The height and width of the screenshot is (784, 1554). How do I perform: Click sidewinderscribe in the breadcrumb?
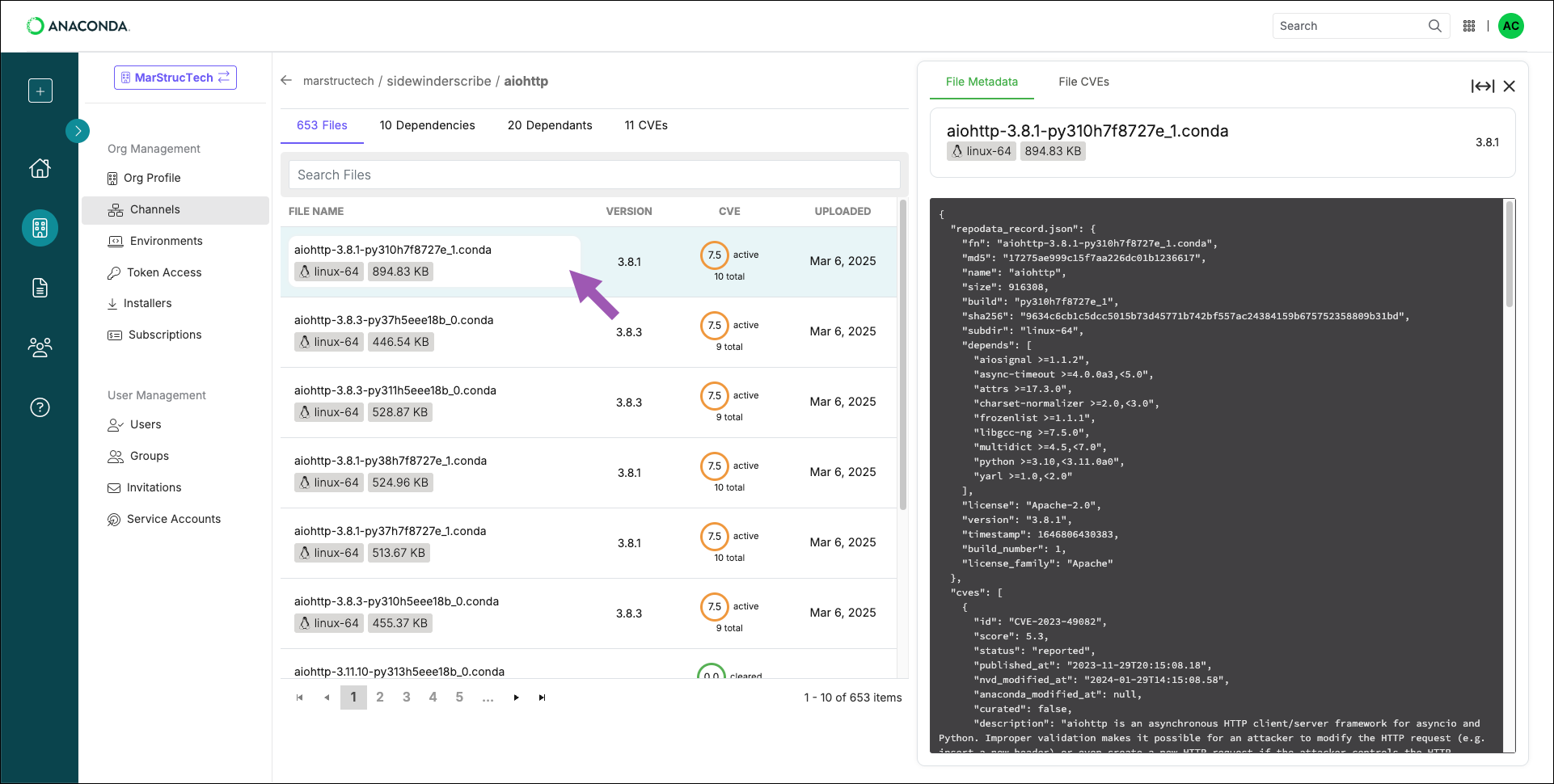439,81
